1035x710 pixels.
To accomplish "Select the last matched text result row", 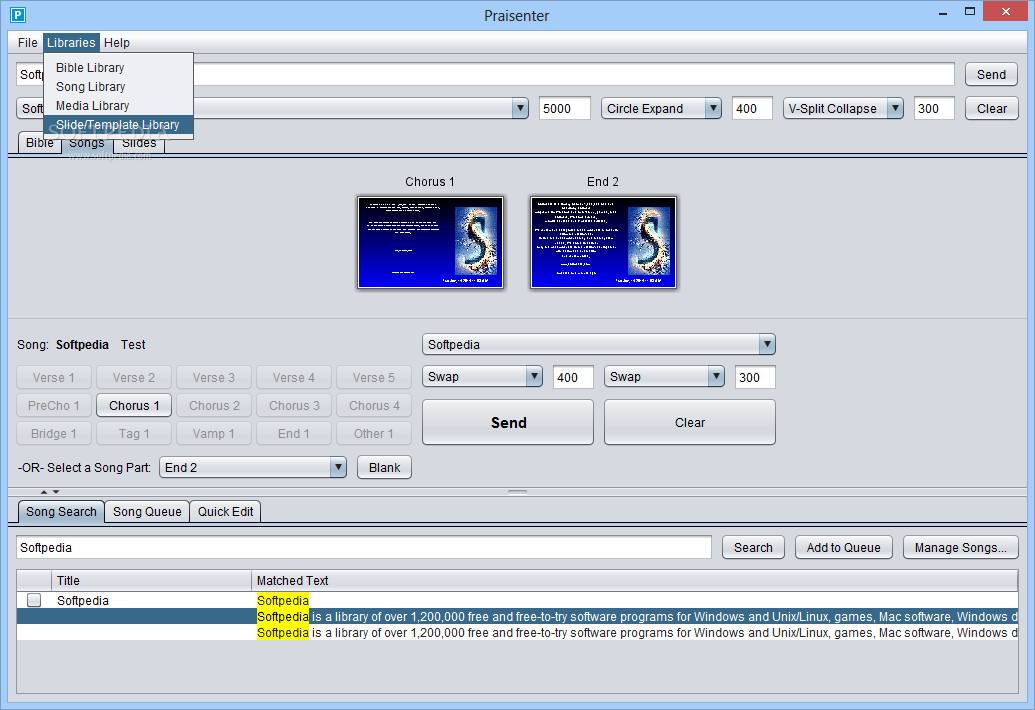I will tap(517, 633).
